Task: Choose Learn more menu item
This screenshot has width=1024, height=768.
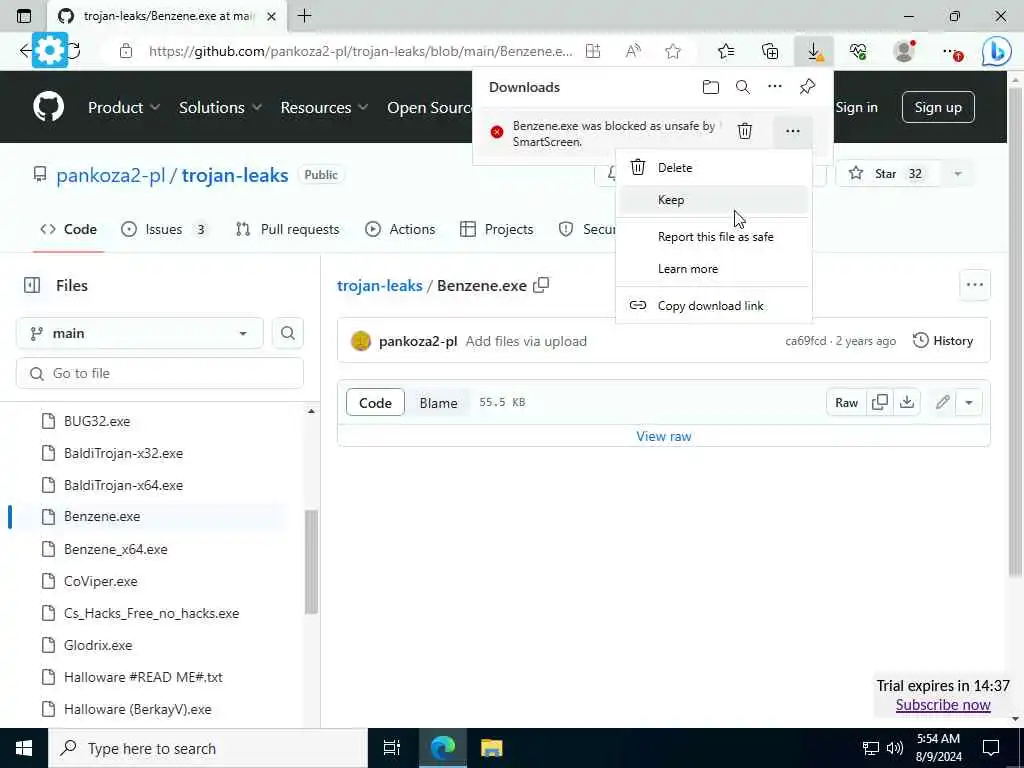Action: tap(713, 269)
